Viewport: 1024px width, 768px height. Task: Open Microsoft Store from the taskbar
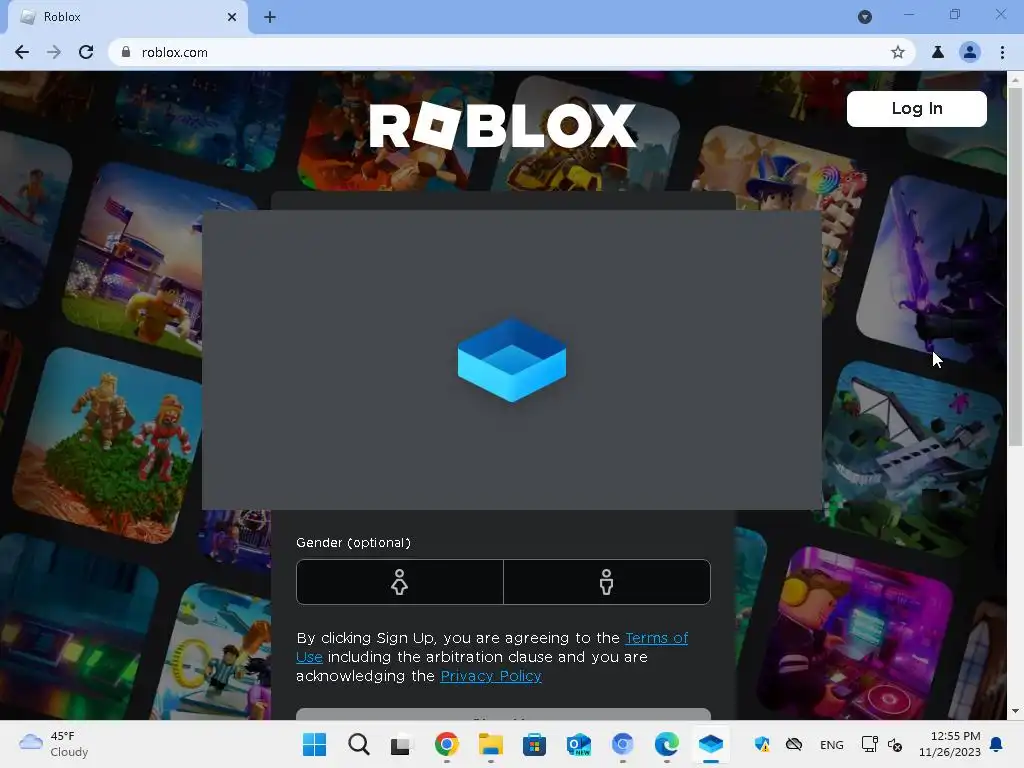pyautogui.click(x=534, y=744)
